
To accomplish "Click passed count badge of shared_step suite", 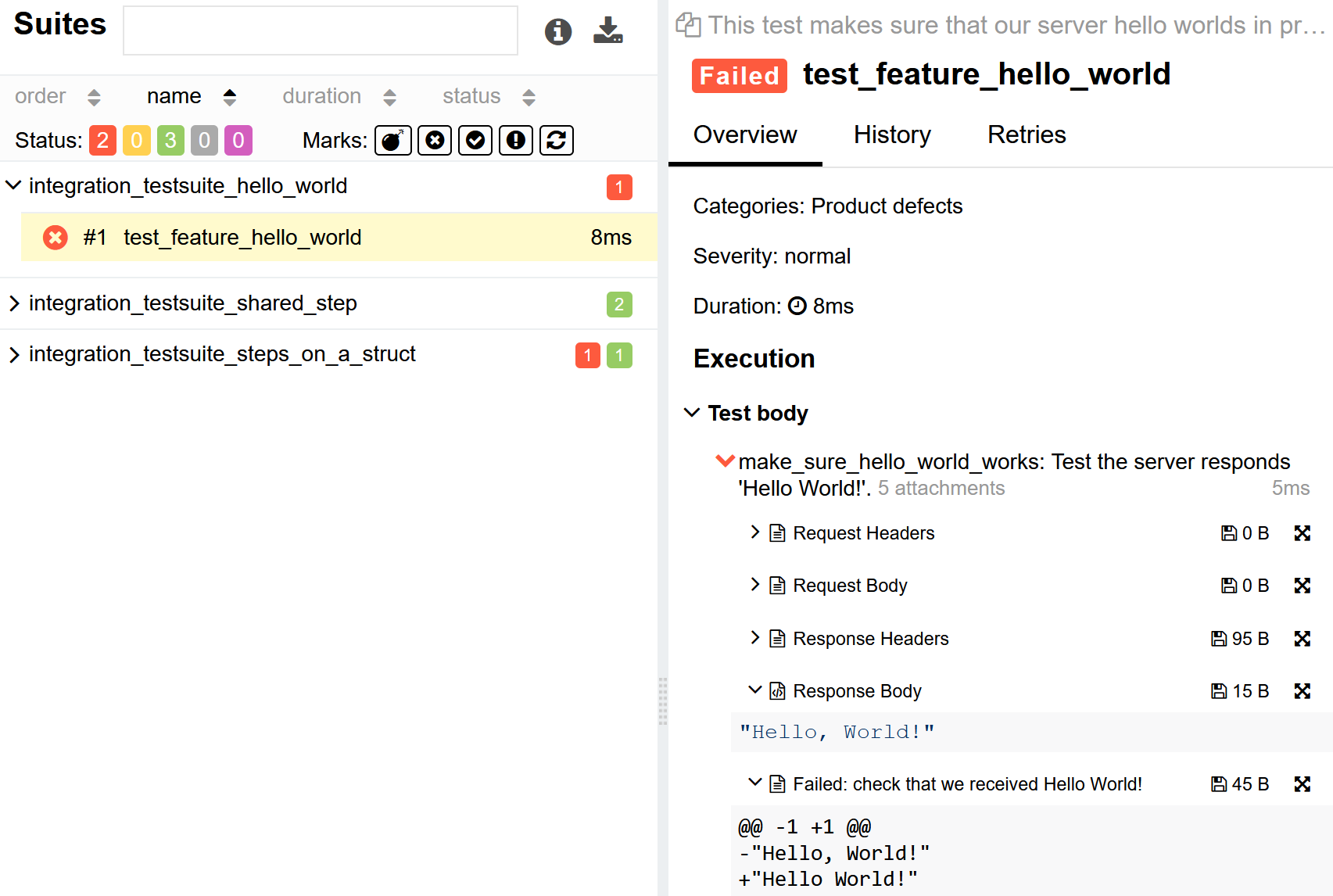I will 619,304.
